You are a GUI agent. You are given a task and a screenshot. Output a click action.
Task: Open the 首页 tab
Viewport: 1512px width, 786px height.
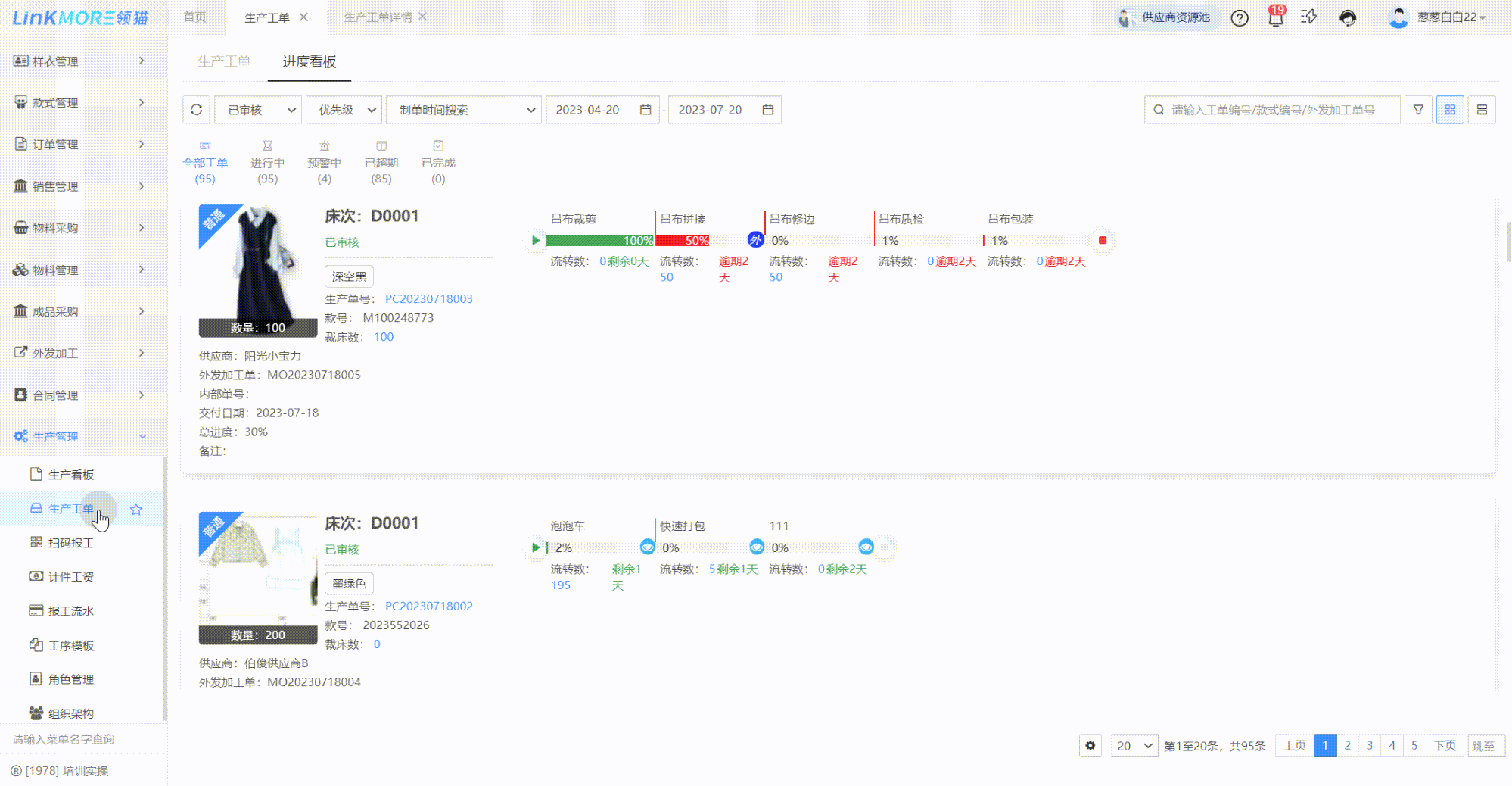tap(195, 17)
